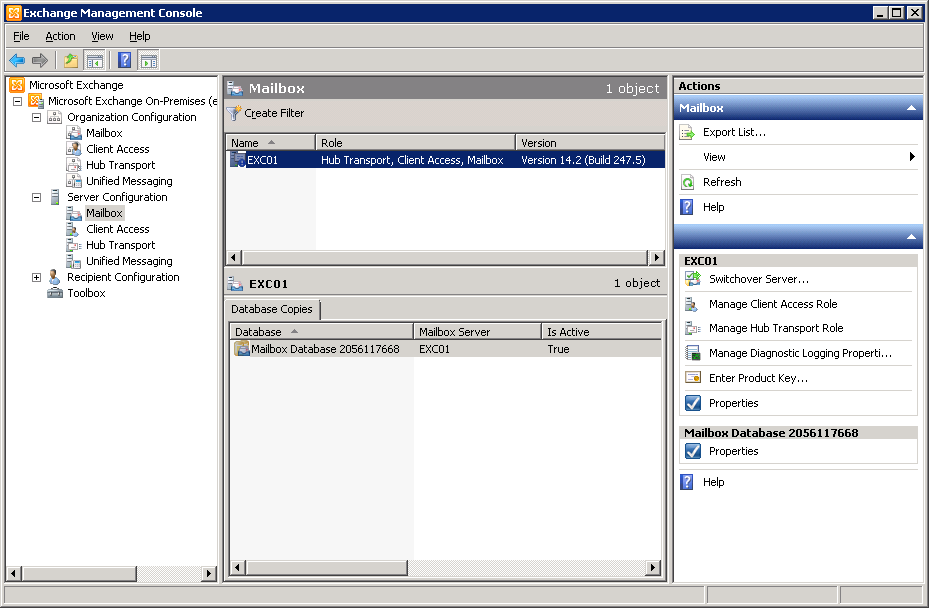Screen dimensions: 929x608
Task: Click the Enter Product Key icon
Action: [693, 377]
